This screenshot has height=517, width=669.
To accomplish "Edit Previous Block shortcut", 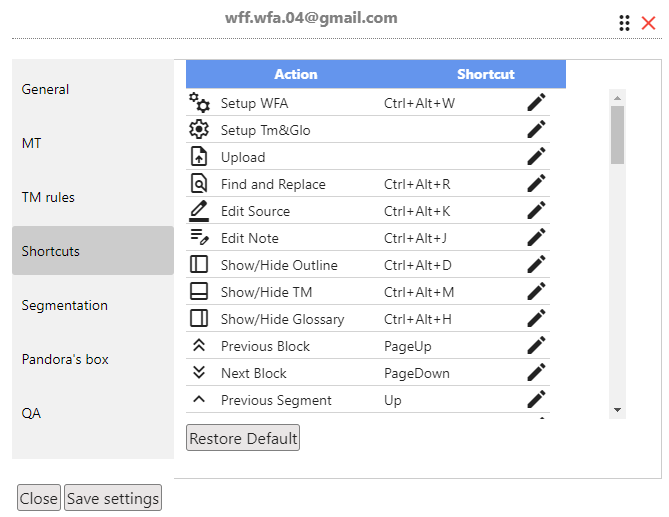I will (536, 346).
